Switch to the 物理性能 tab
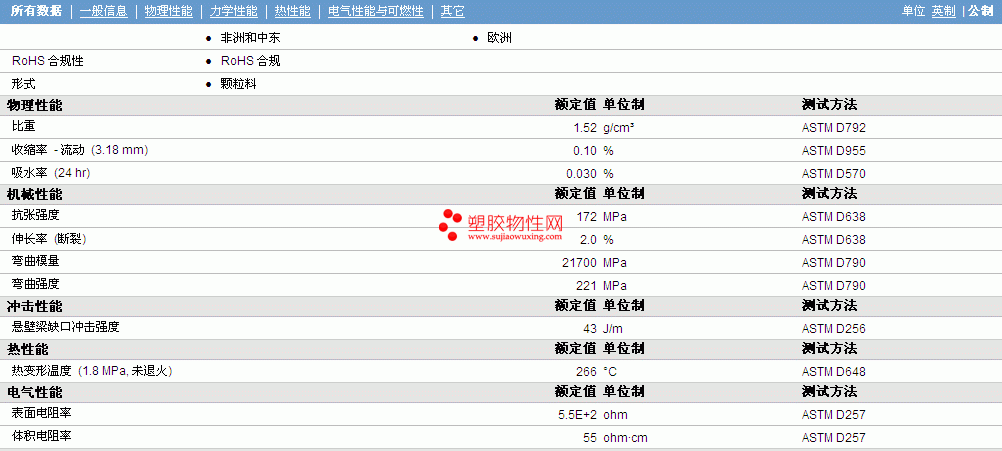 [169, 11]
